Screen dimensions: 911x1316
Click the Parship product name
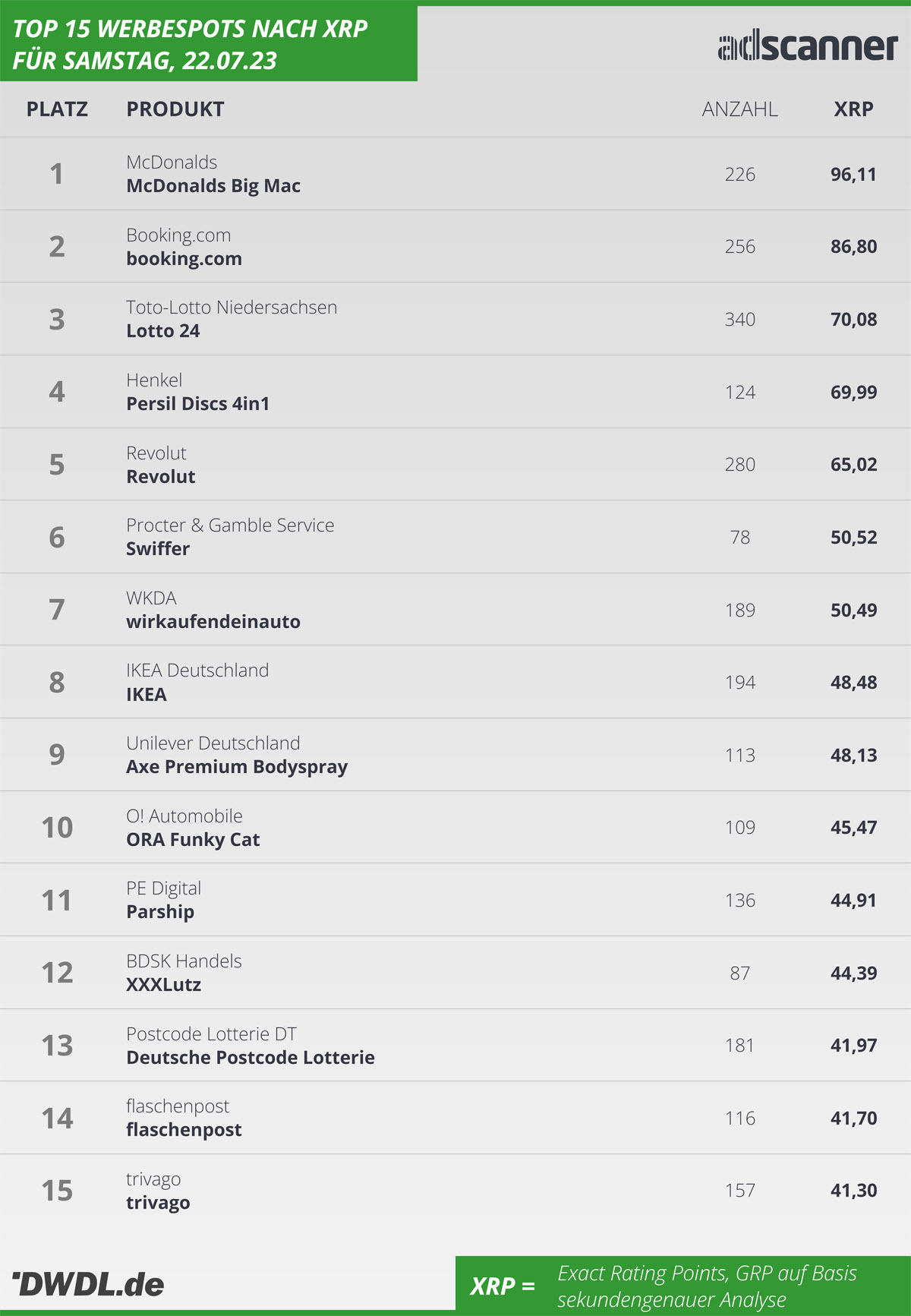tap(160, 912)
